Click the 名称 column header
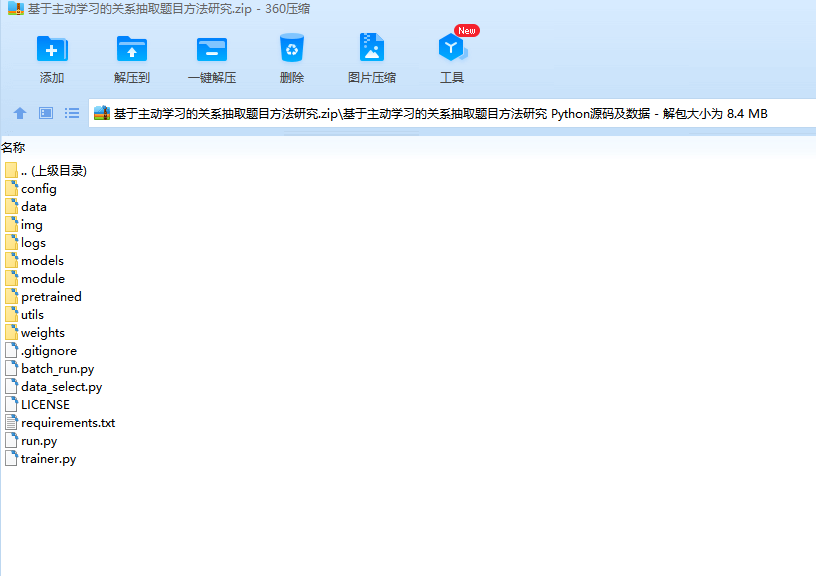The image size is (816, 576). click(x=14, y=147)
